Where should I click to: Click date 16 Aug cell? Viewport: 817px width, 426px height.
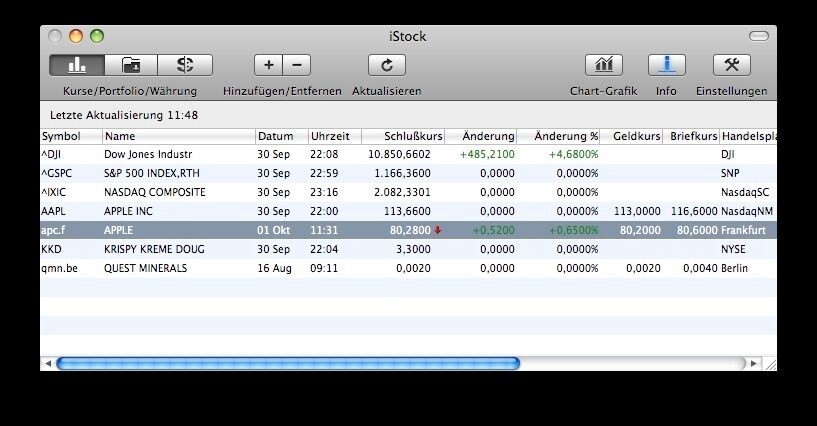coord(275,268)
